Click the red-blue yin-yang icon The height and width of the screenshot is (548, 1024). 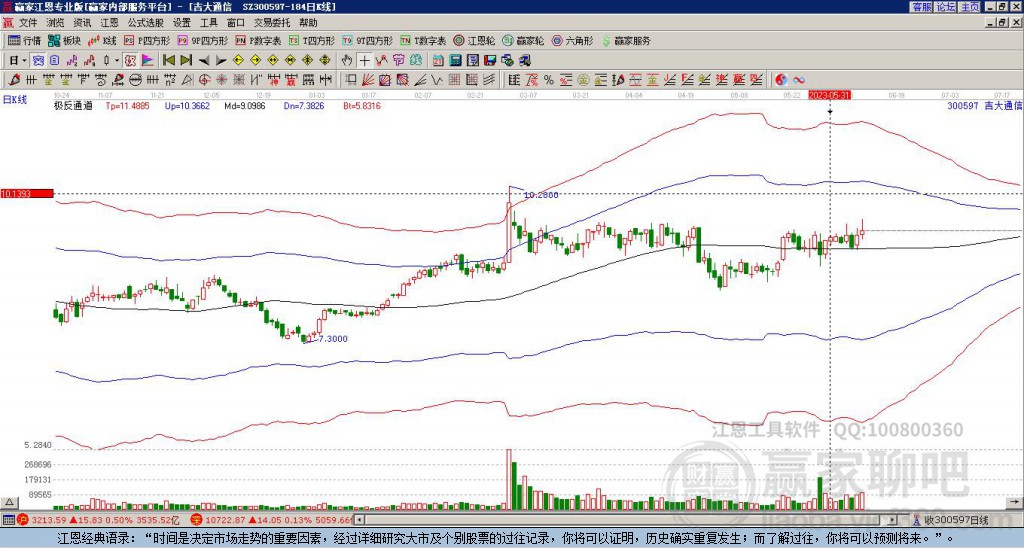(781, 80)
